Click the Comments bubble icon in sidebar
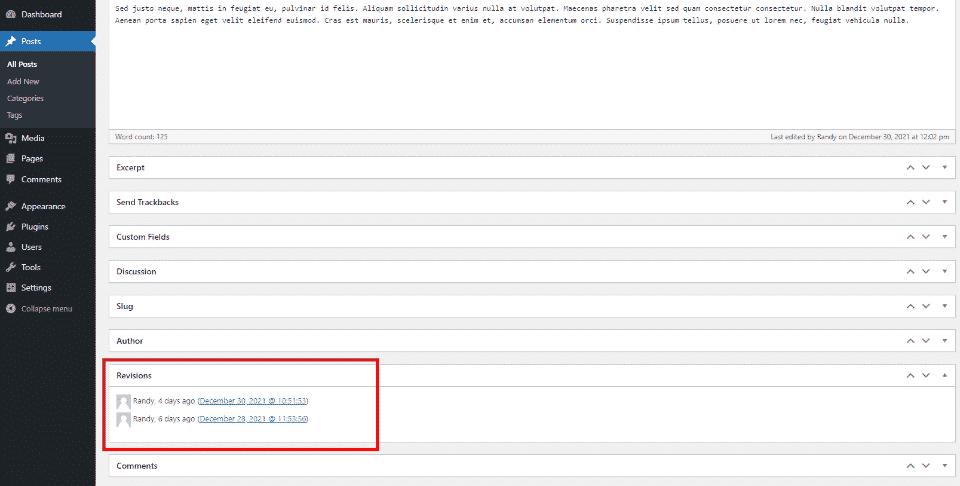 [10, 179]
